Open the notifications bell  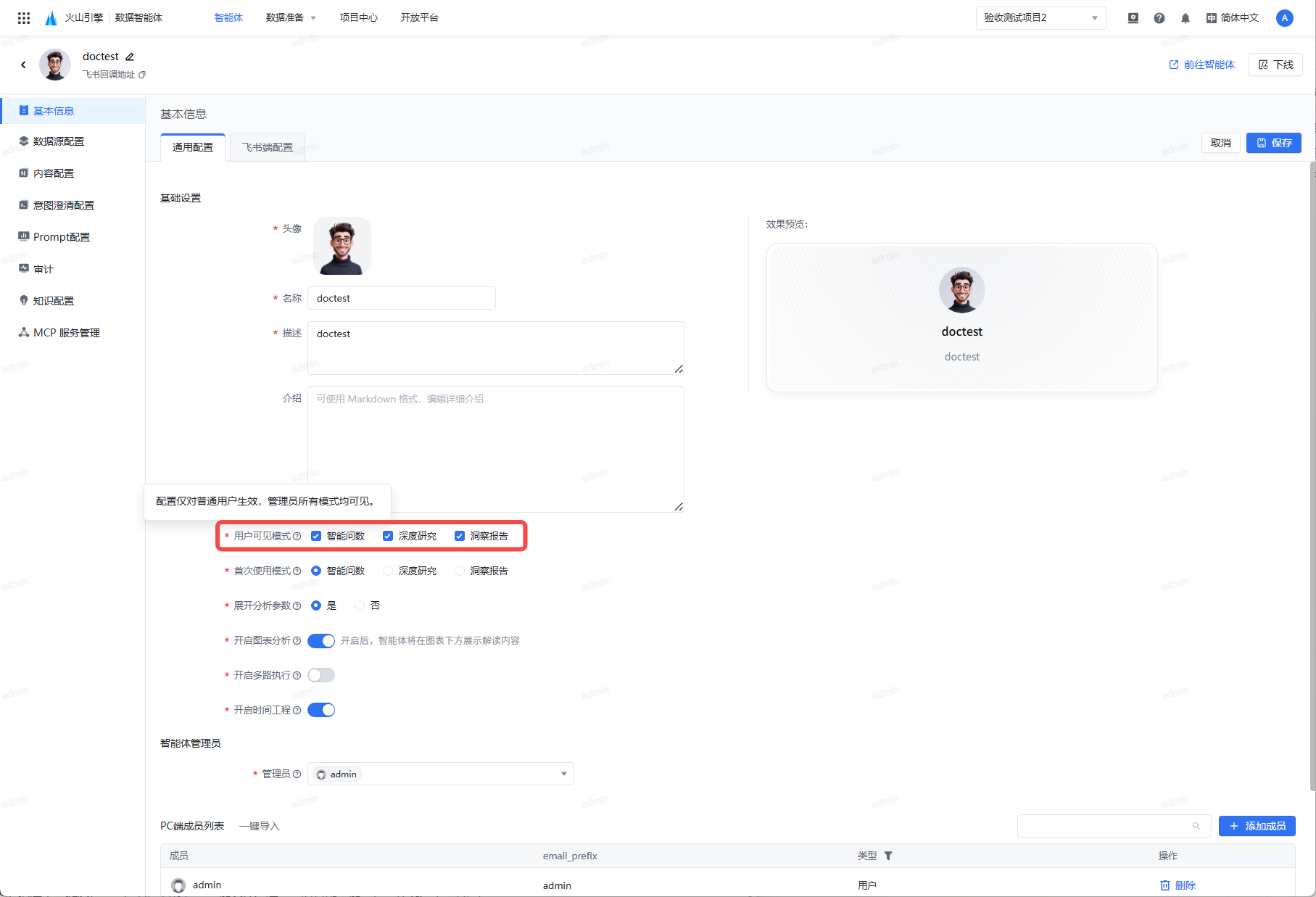coord(1185,18)
